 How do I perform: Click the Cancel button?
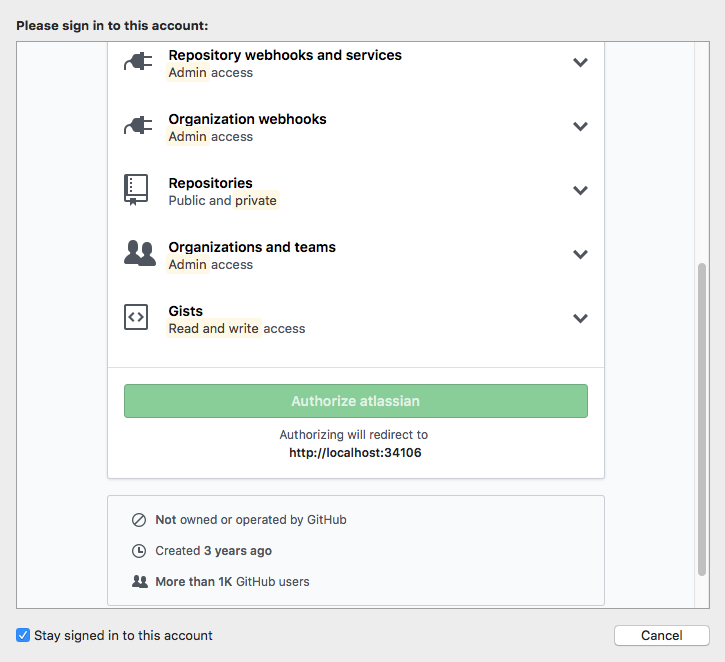(662, 635)
